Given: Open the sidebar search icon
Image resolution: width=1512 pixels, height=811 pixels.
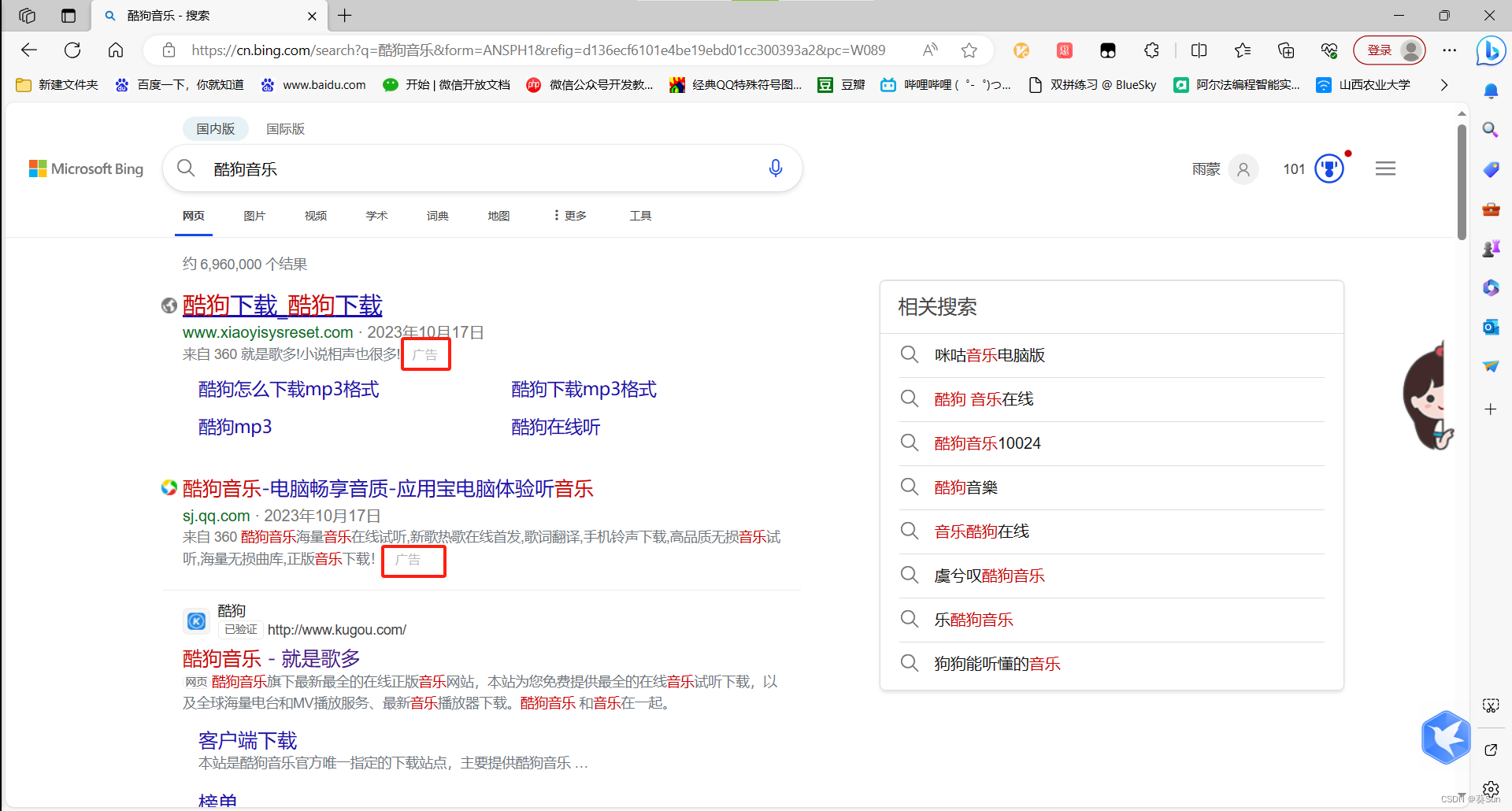Looking at the screenshot, I should point(1491,129).
